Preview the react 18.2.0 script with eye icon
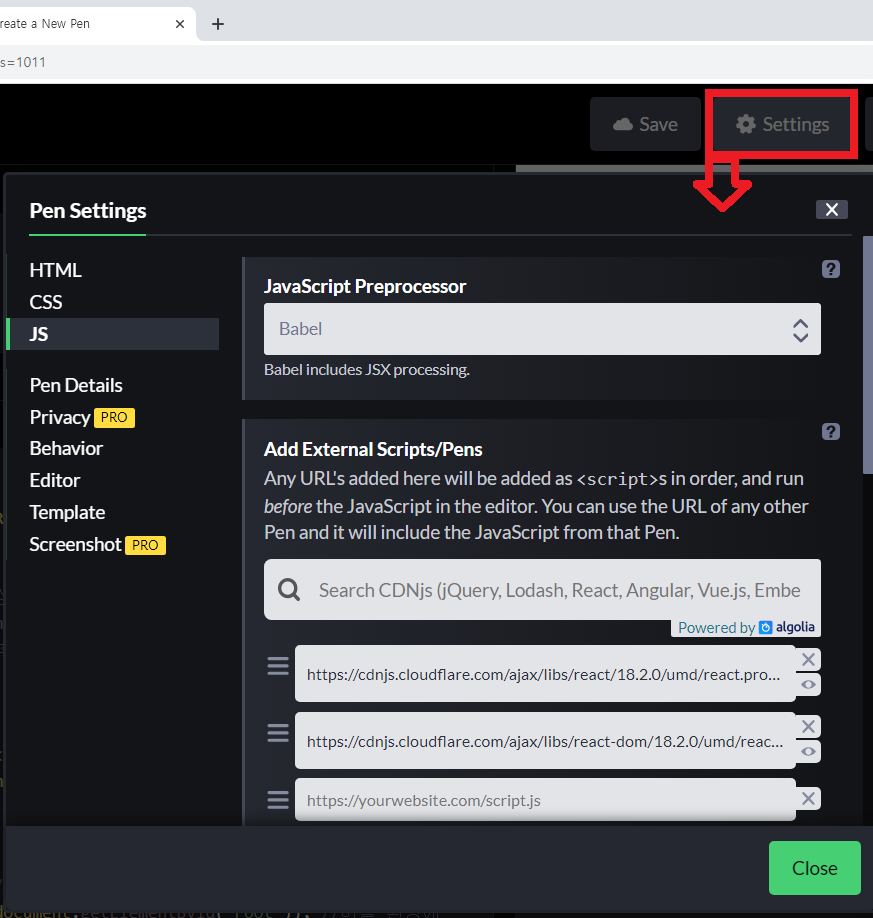This screenshot has height=918, width=873. (809, 684)
